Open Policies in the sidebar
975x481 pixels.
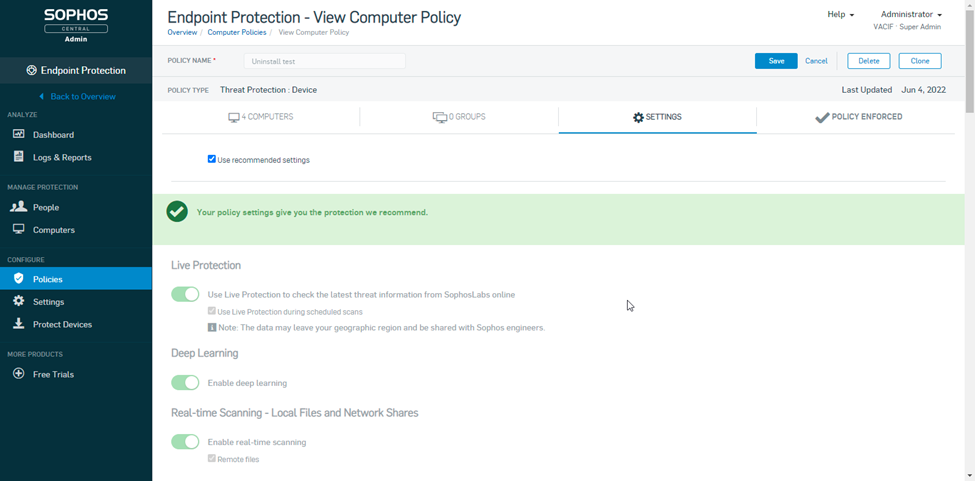tap(76, 279)
